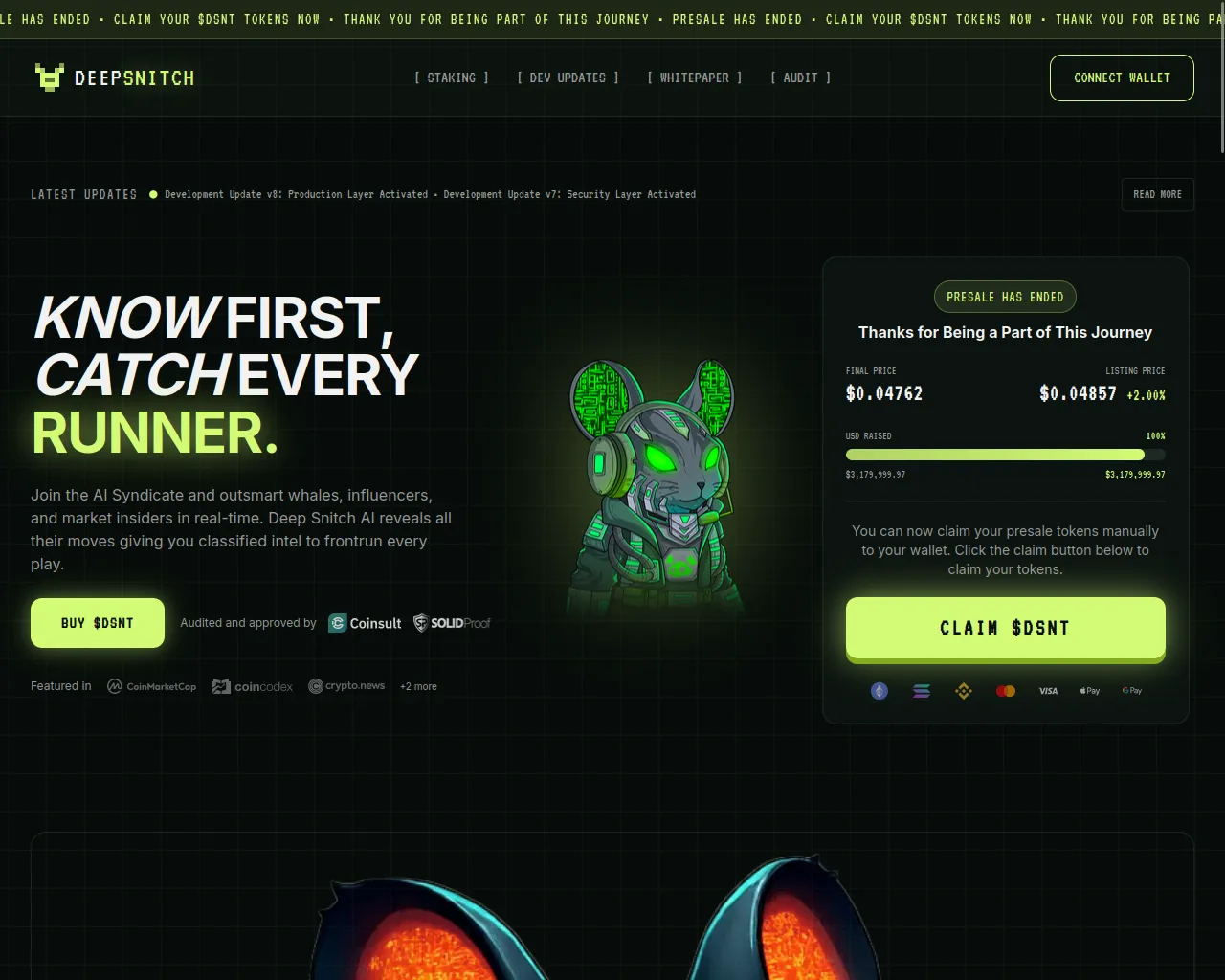Go to Dev Updates page
Screen dimensions: 1225x980
(x=568, y=78)
